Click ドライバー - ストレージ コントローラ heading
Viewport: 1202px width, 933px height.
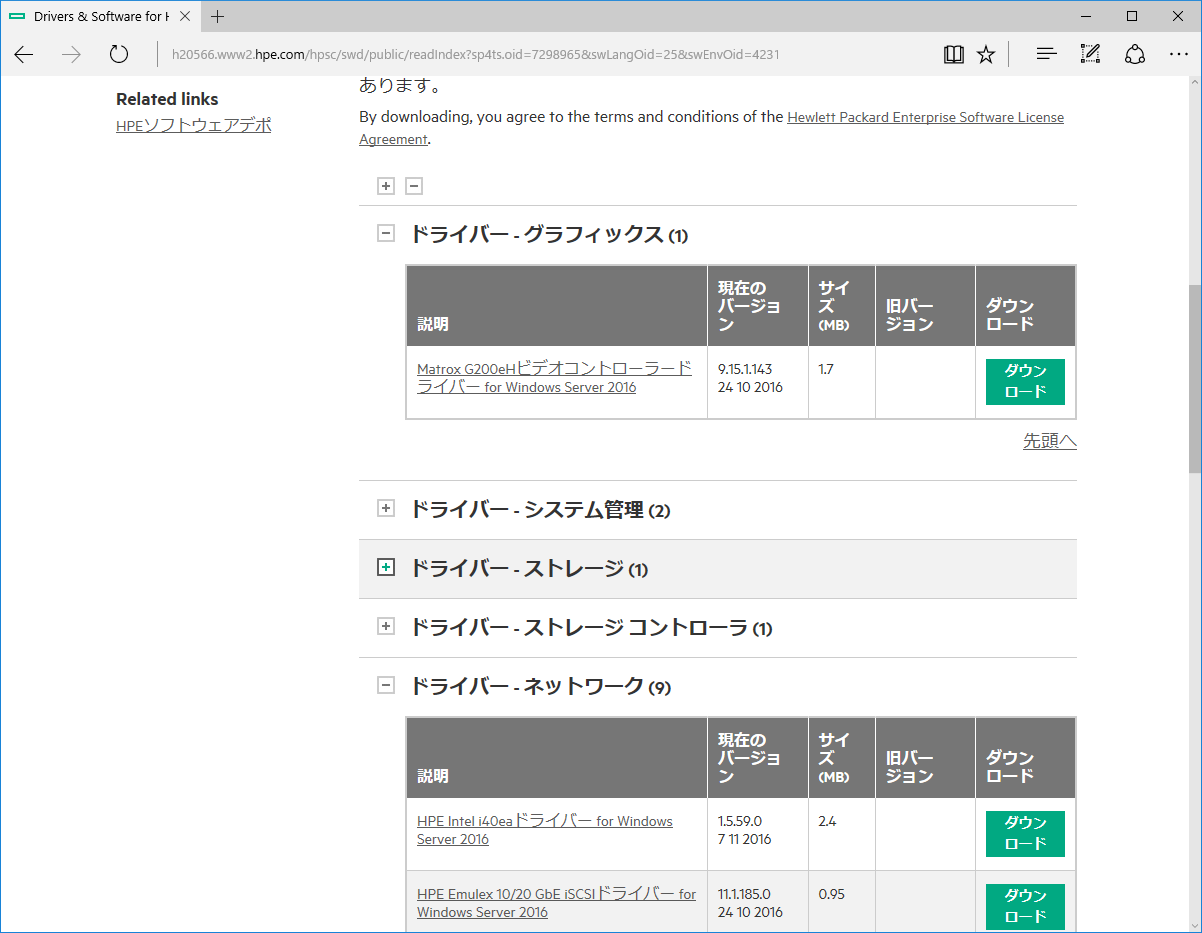pos(591,628)
